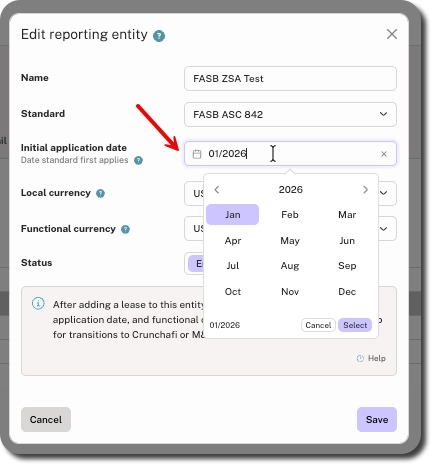Click the 2026 year header
The height and width of the screenshot is (464, 431).
coord(291,190)
